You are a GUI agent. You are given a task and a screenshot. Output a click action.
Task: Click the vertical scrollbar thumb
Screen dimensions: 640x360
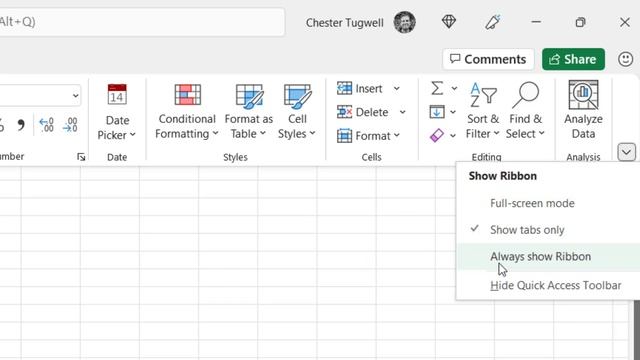pos(637,330)
